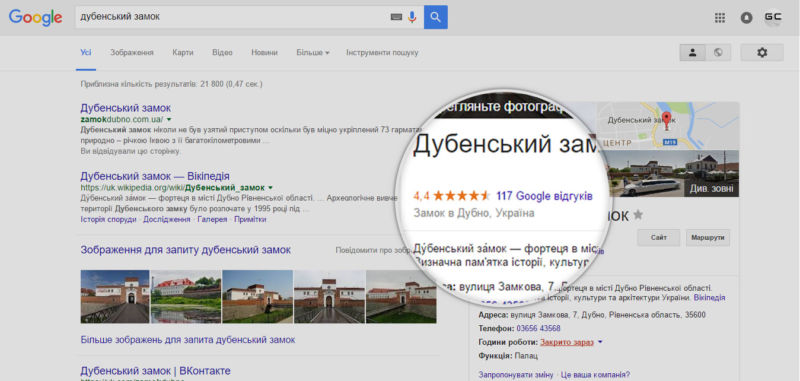Image resolution: width=800 pixels, height=381 pixels.
Task: Open the fifth castle image thumbnail
Action: pyautogui.click(x=401, y=297)
